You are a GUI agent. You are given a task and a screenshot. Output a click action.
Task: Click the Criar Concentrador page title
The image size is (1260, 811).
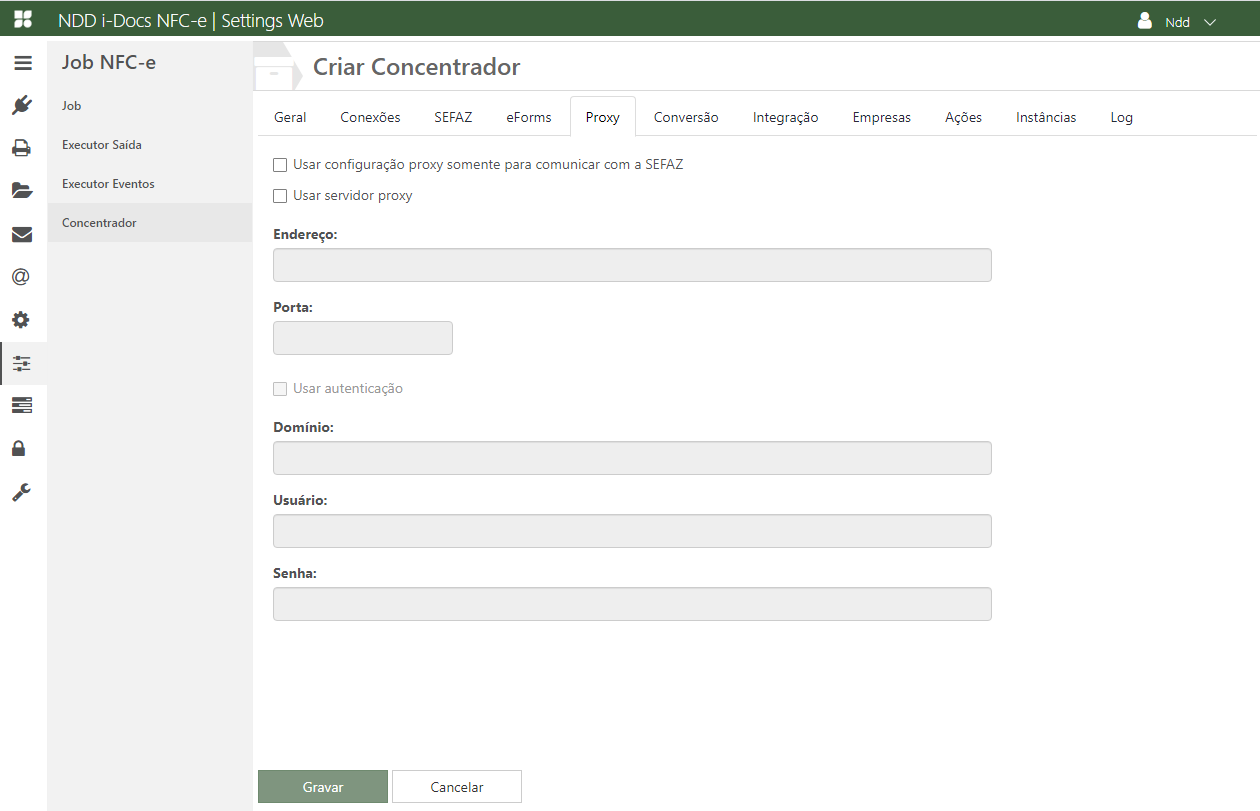click(x=417, y=67)
